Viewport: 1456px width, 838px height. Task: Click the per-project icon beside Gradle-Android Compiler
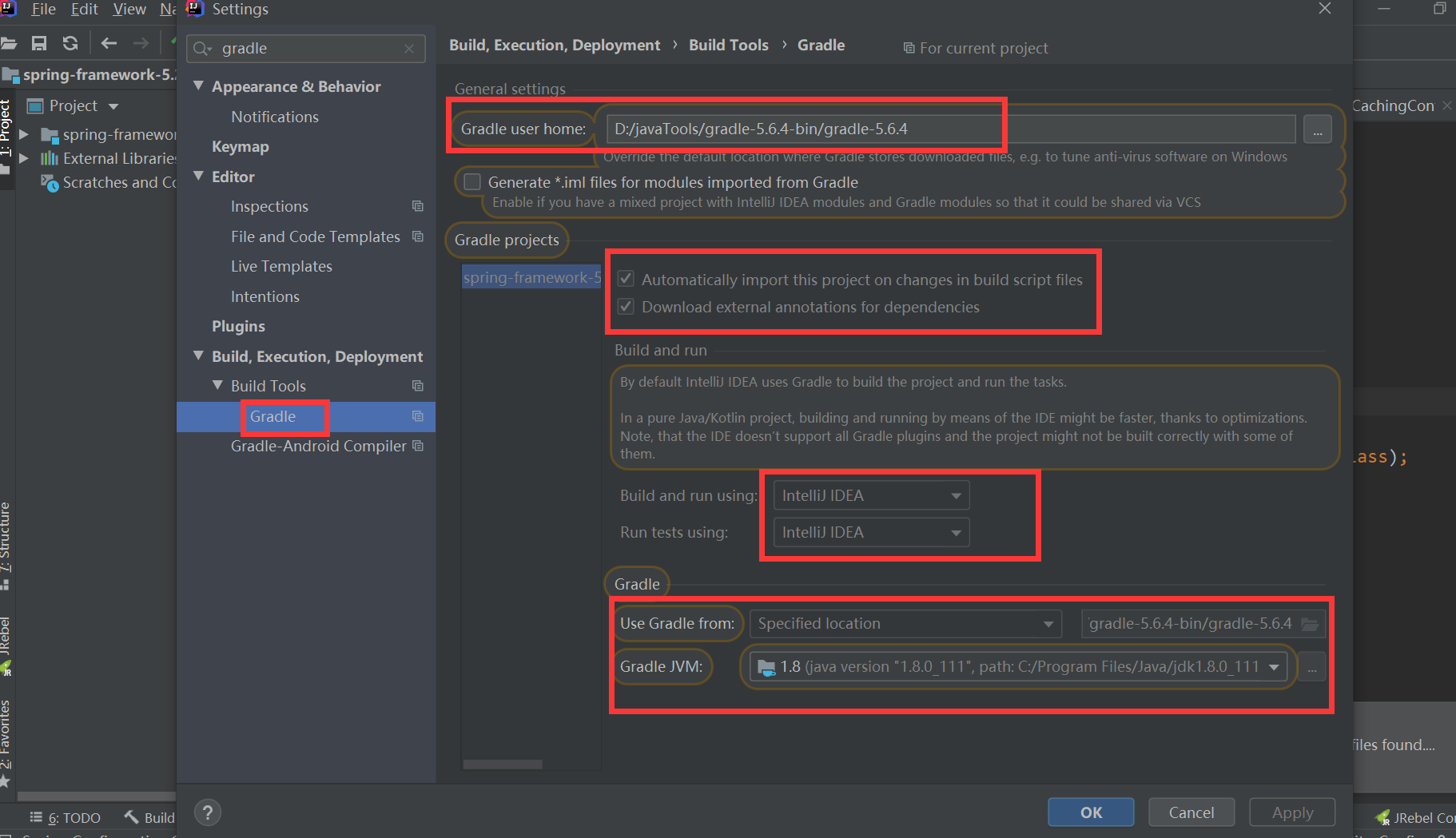click(x=417, y=446)
